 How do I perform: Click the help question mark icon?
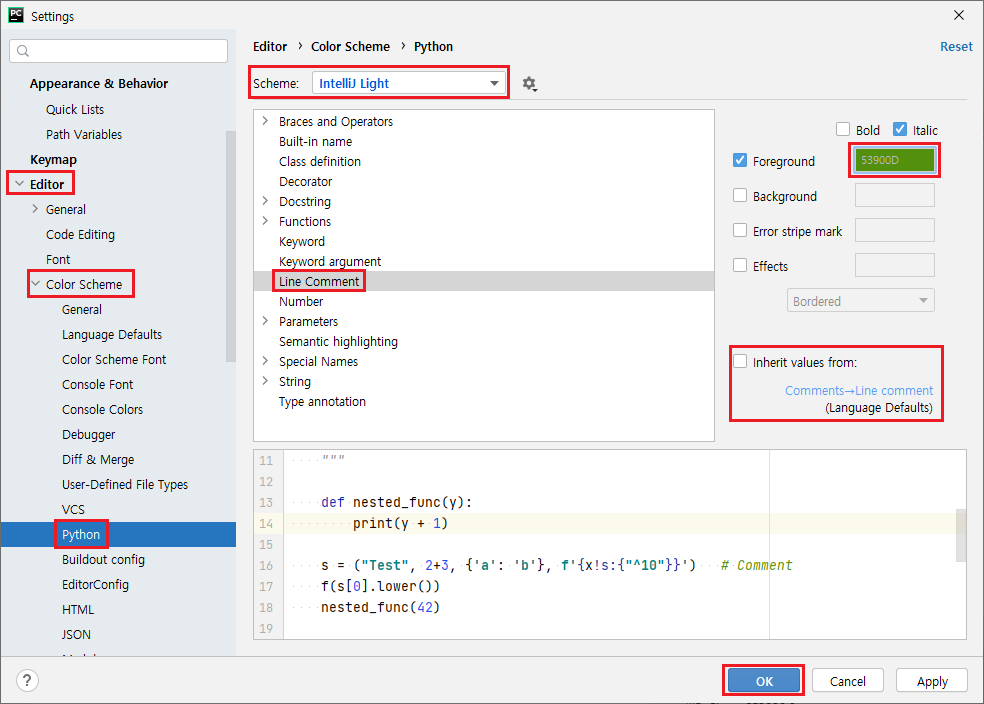[27, 681]
